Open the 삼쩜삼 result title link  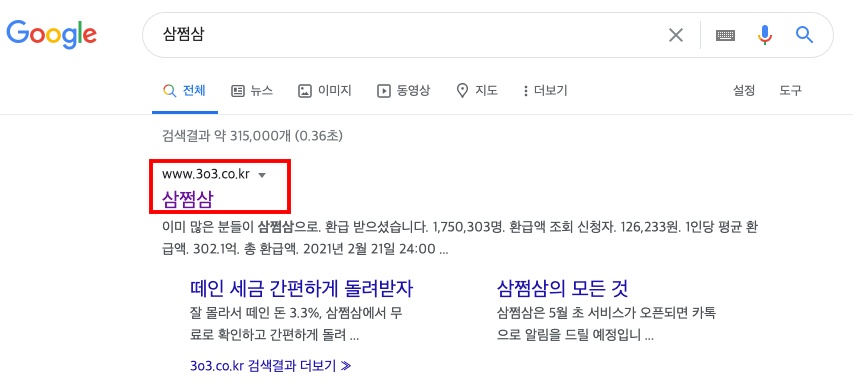tap(187, 200)
